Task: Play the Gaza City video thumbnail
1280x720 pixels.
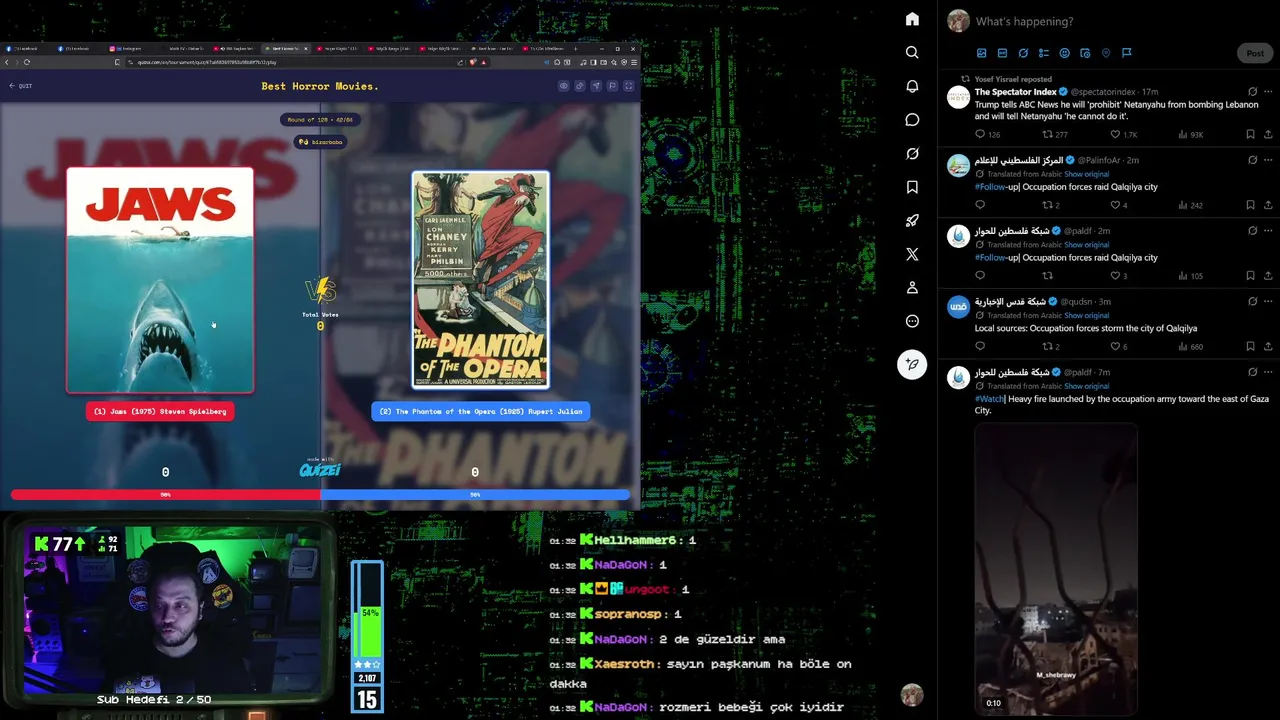Action: [x=1056, y=568]
